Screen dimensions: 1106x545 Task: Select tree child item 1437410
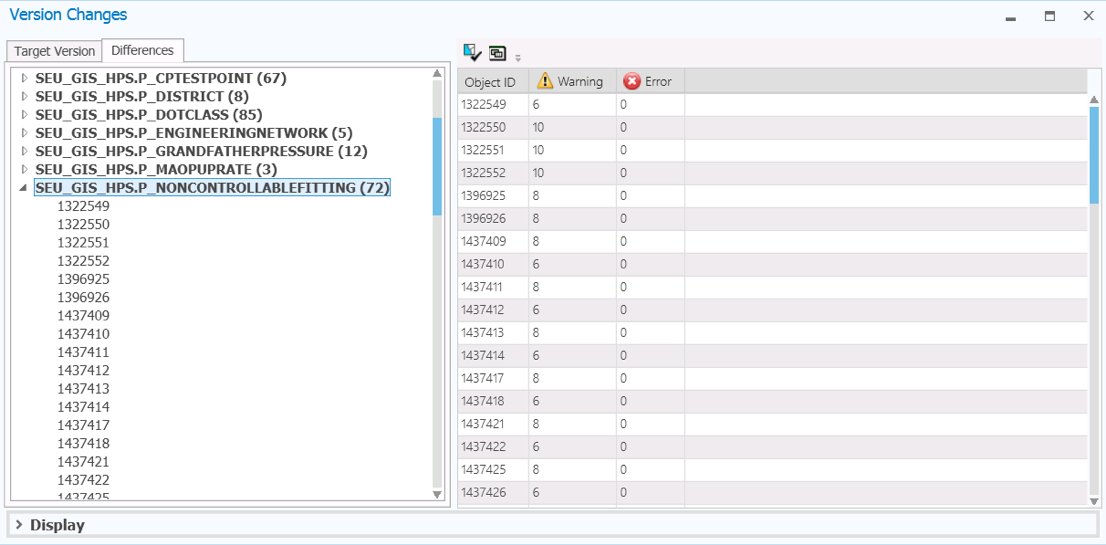coord(83,334)
